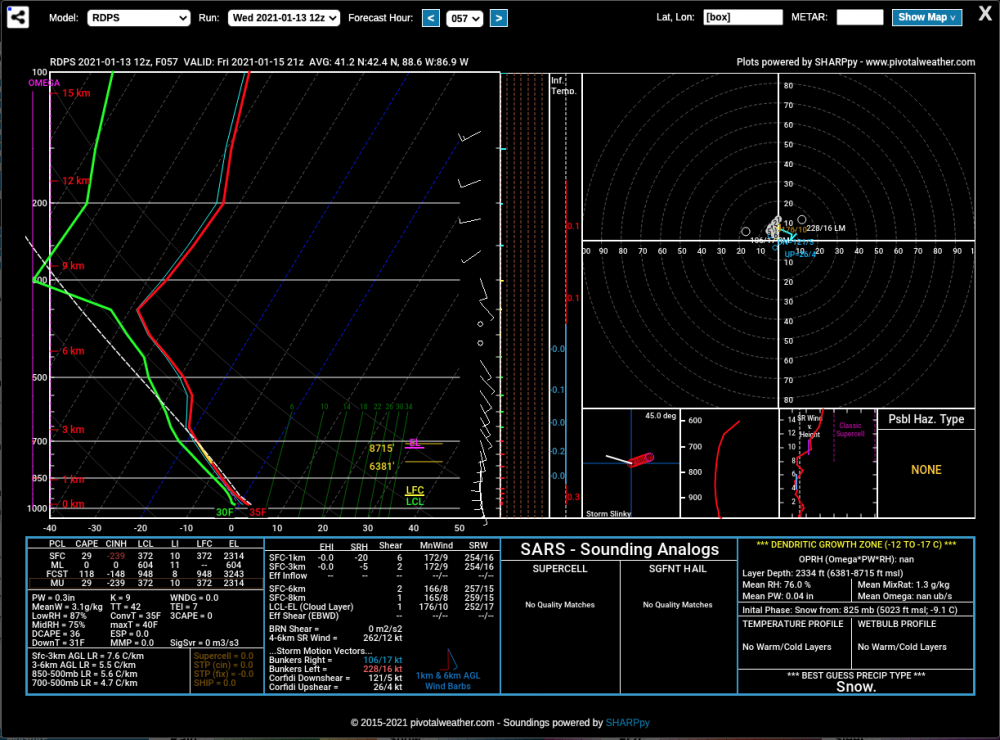Select the SUPERCELL analogs column header
The height and width of the screenshot is (740, 1000).
coord(560,568)
